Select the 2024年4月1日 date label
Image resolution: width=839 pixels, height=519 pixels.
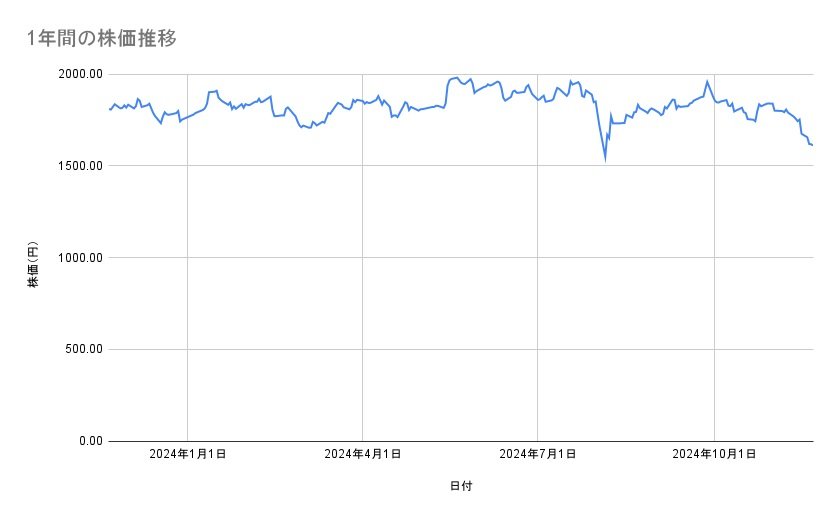[363, 455]
